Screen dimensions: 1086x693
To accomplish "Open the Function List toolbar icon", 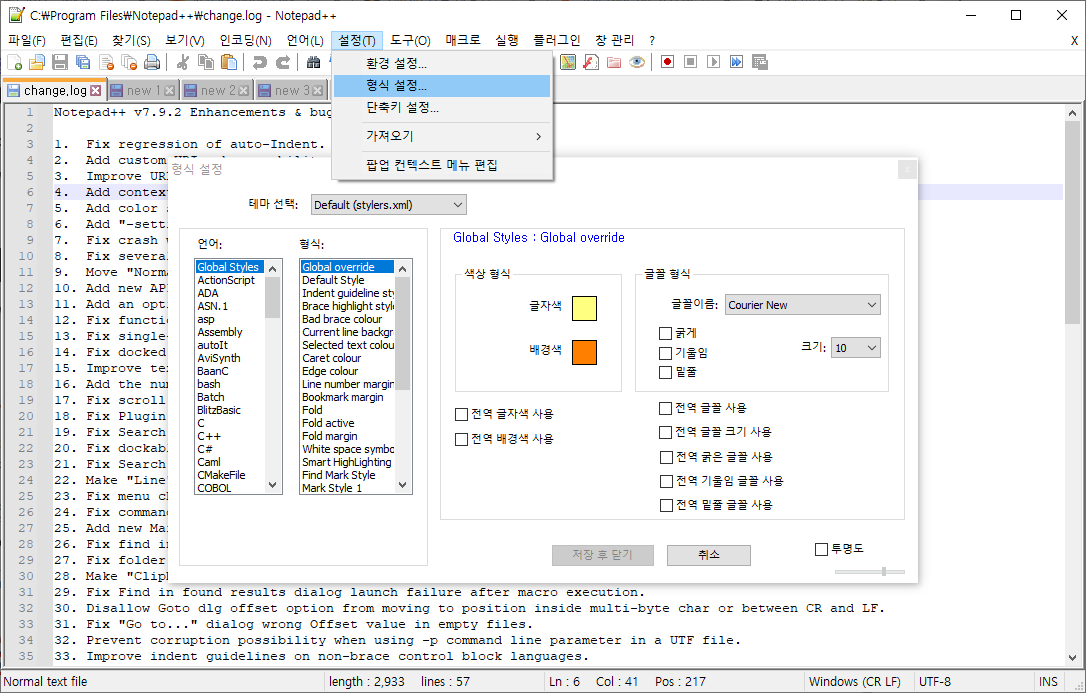I will click(591, 62).
